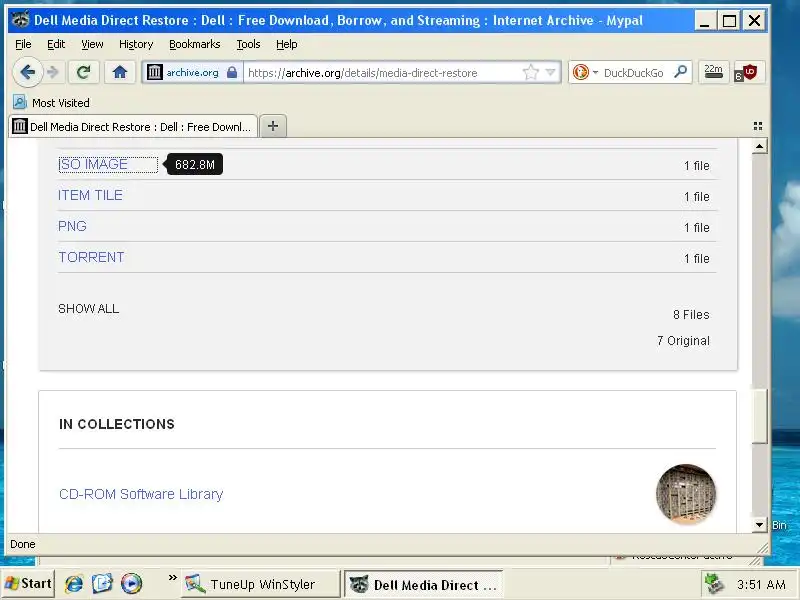
Task: Open the Bookmarks menu
Action: point(195,44)
